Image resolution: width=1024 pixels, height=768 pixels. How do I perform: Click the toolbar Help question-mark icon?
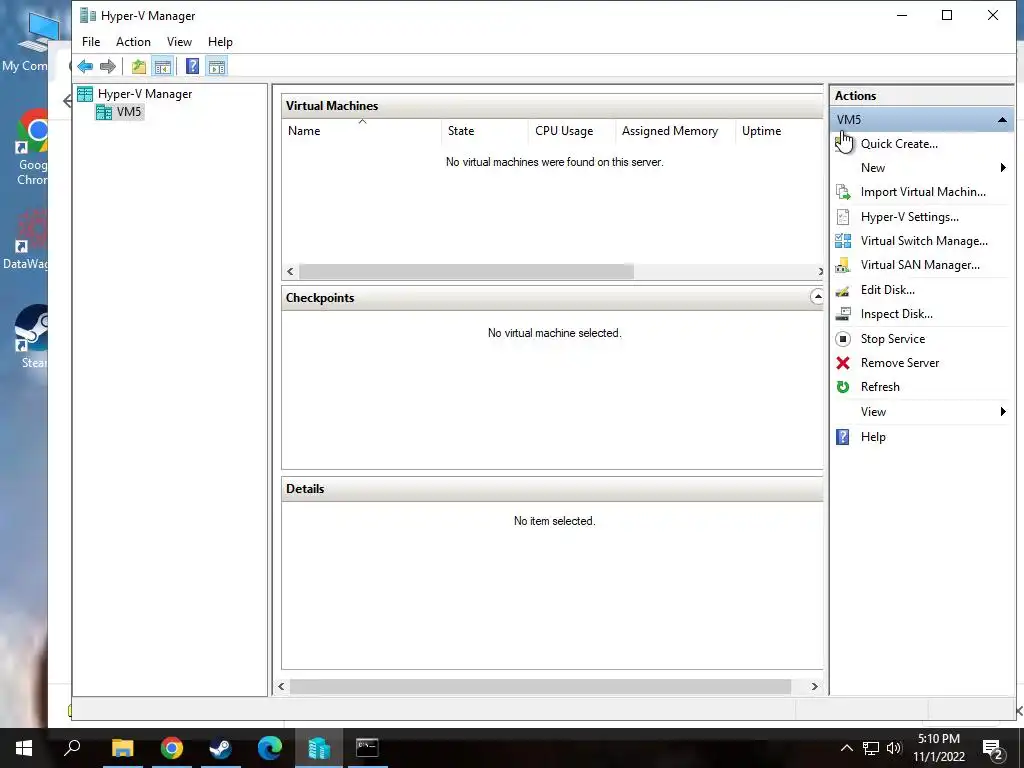point(192,66)
